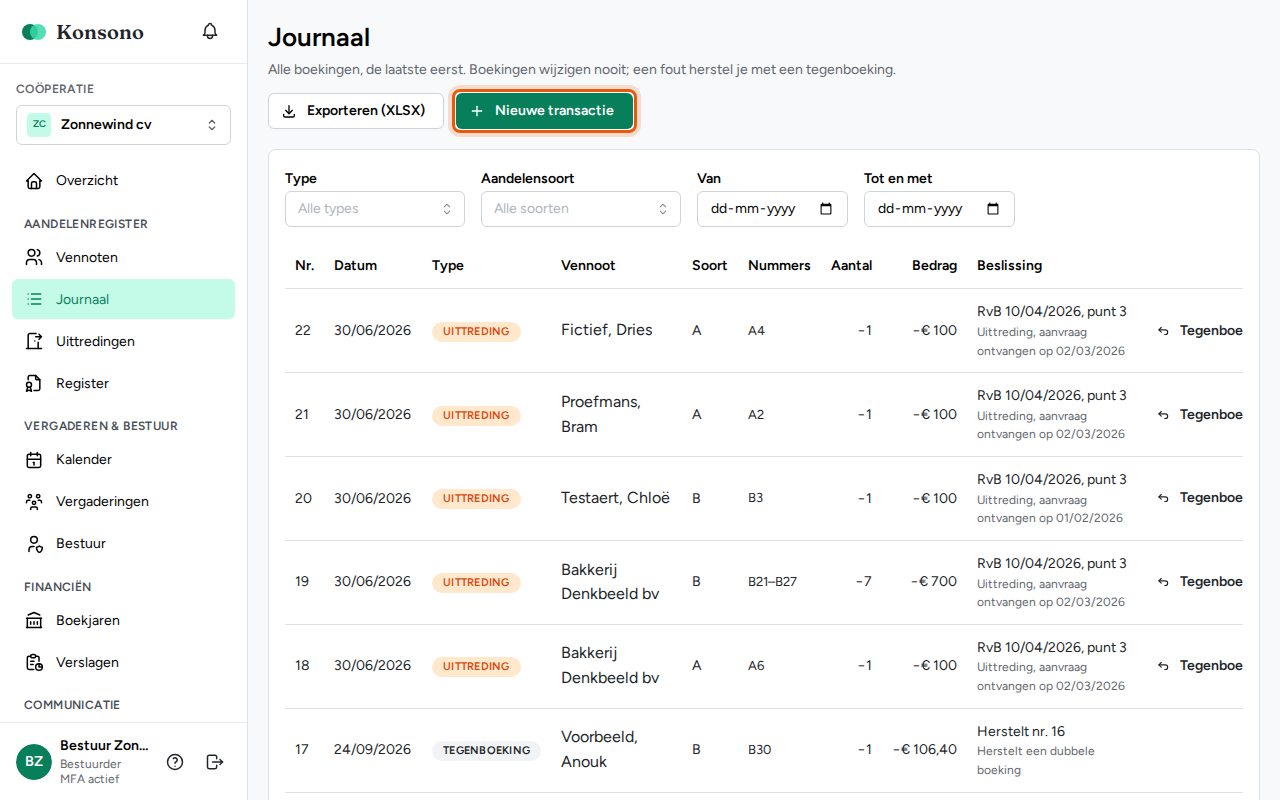Click the Konsono logo

click(x=83, y=32)
